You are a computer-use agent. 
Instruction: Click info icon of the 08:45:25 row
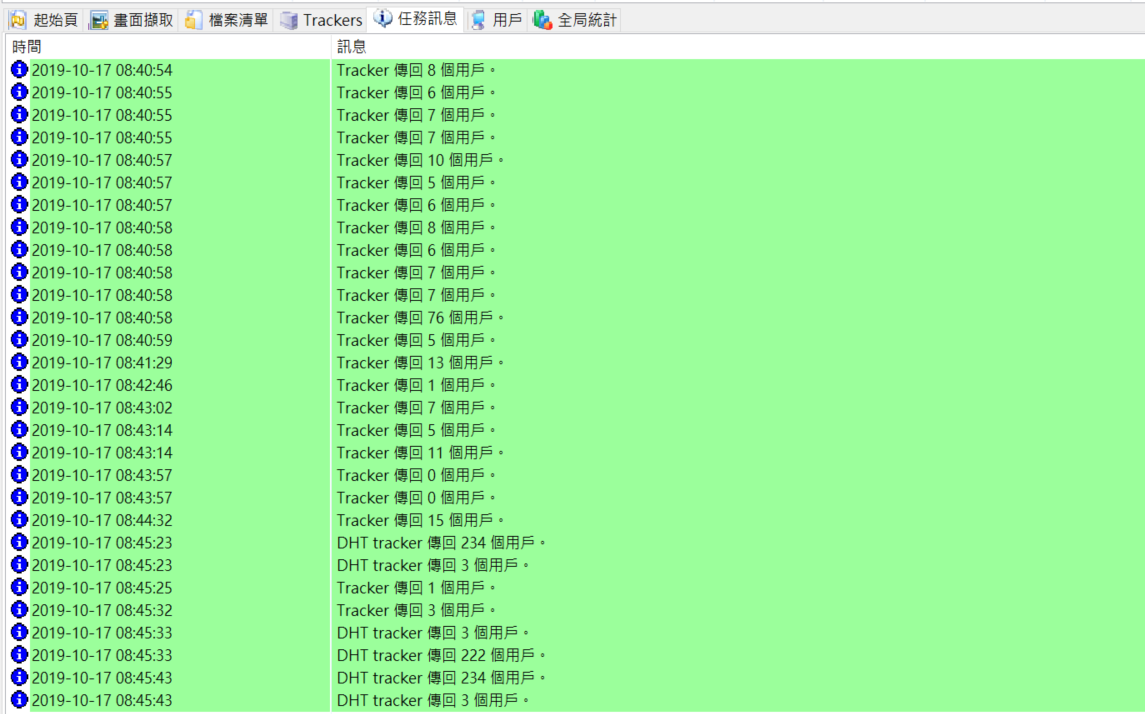coord(19,587)
